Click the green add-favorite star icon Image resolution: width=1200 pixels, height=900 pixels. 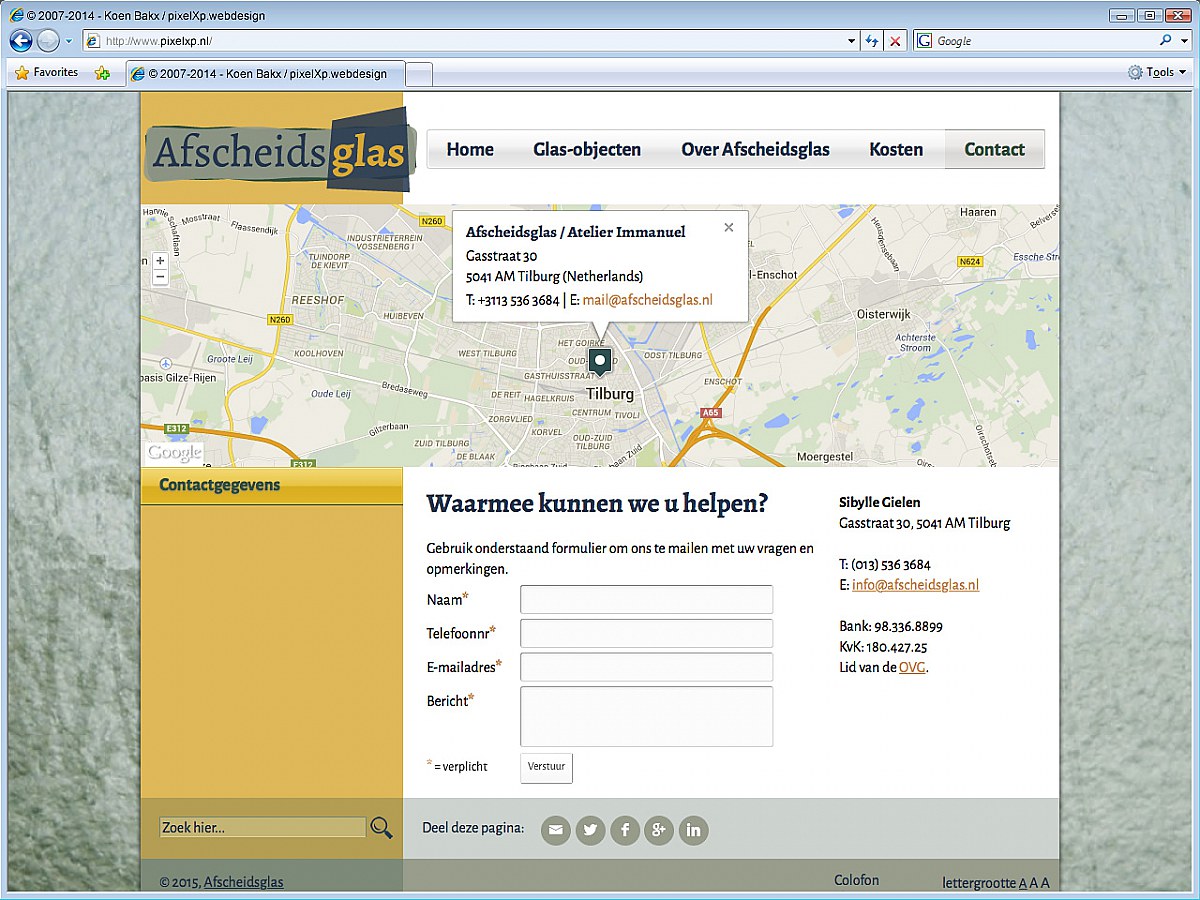101,72
